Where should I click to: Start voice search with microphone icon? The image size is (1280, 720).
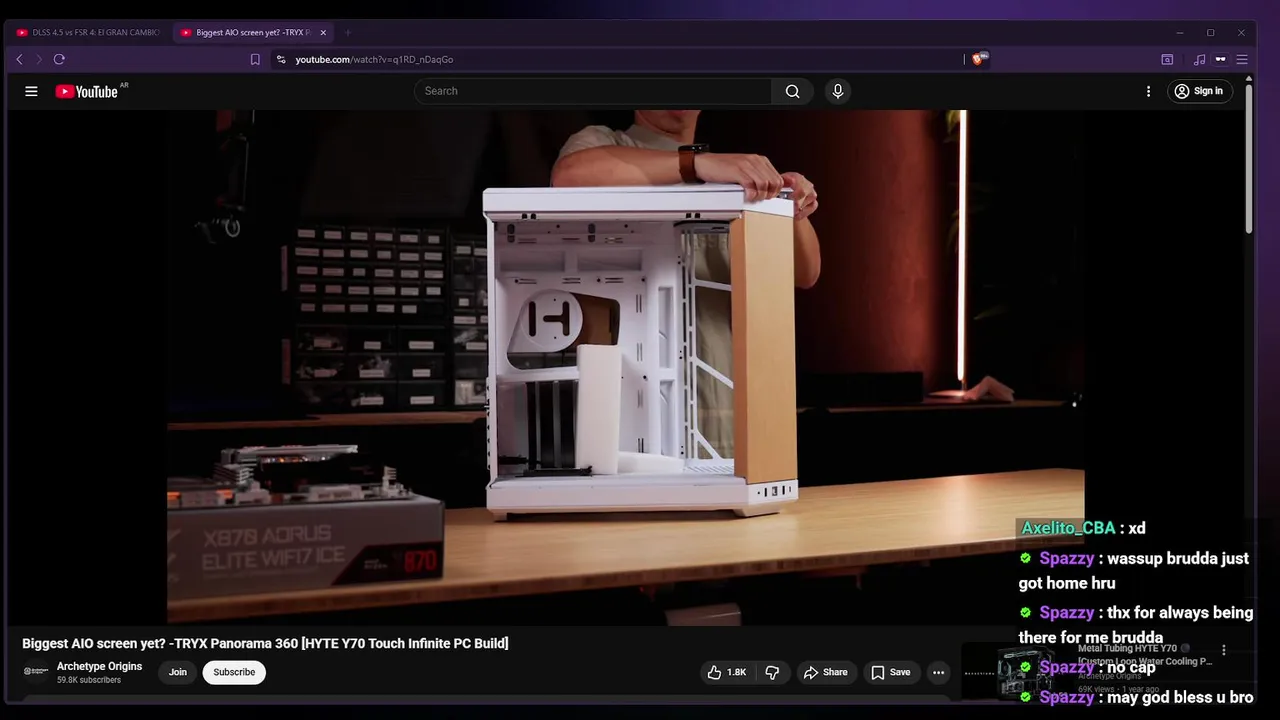(838, 91)
